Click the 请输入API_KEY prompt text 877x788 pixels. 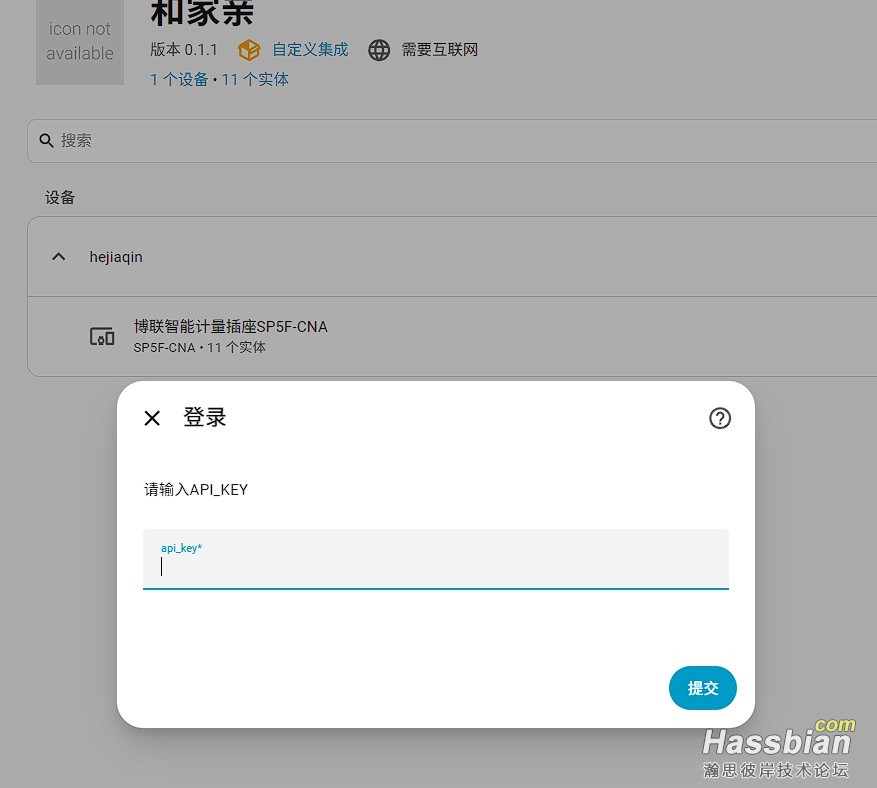pyautogui.click(x=196, y=489)
